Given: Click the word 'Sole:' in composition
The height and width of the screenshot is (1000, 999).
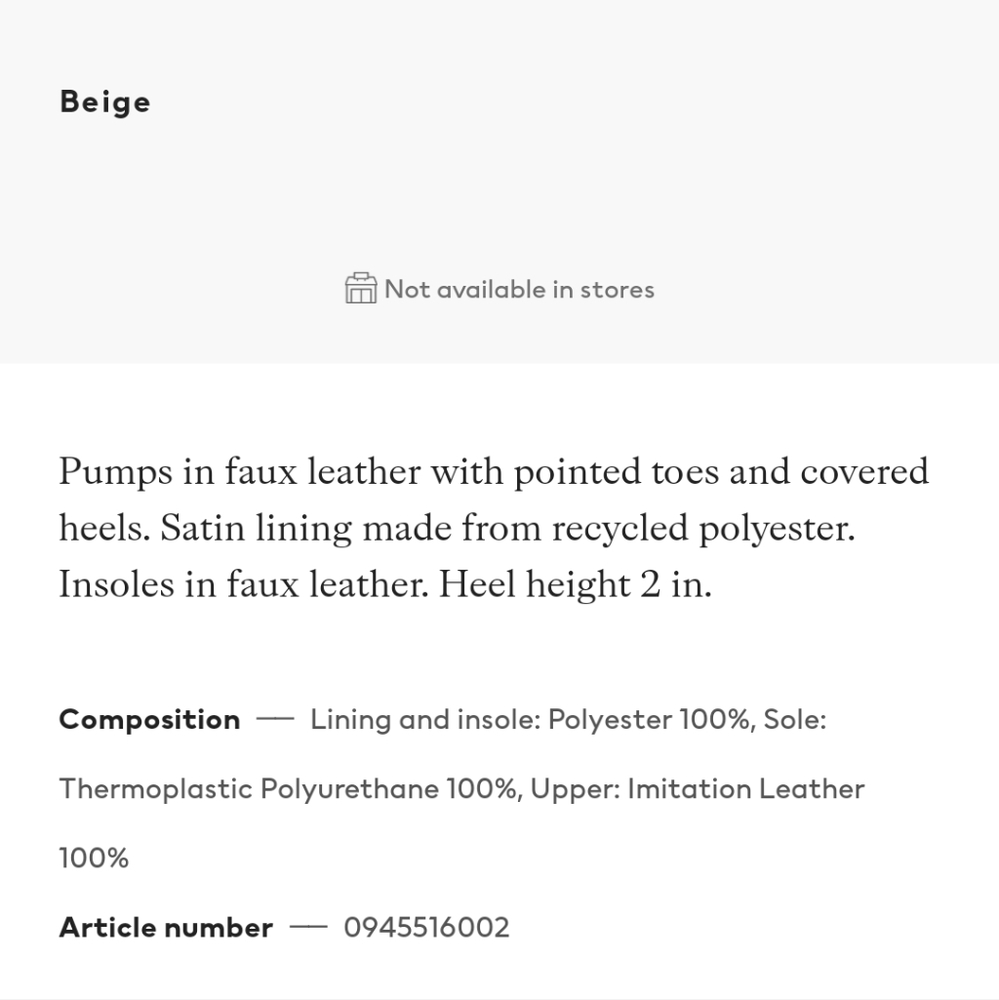Looking at the screenshot, I should [795, 719].
